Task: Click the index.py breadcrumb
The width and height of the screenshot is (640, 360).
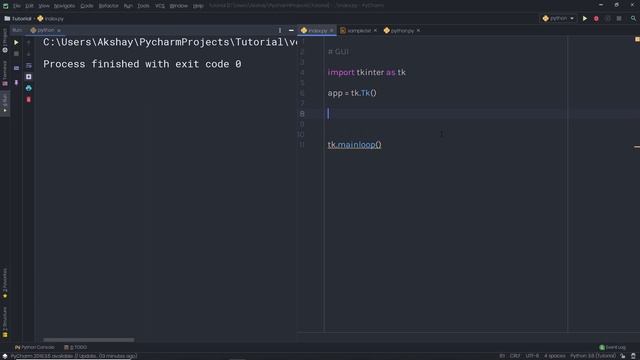Action: click(51, 18)
